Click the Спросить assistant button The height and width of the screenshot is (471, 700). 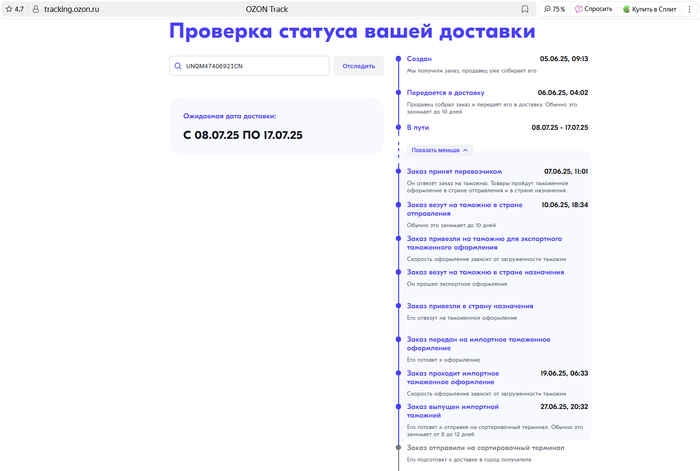593,9
